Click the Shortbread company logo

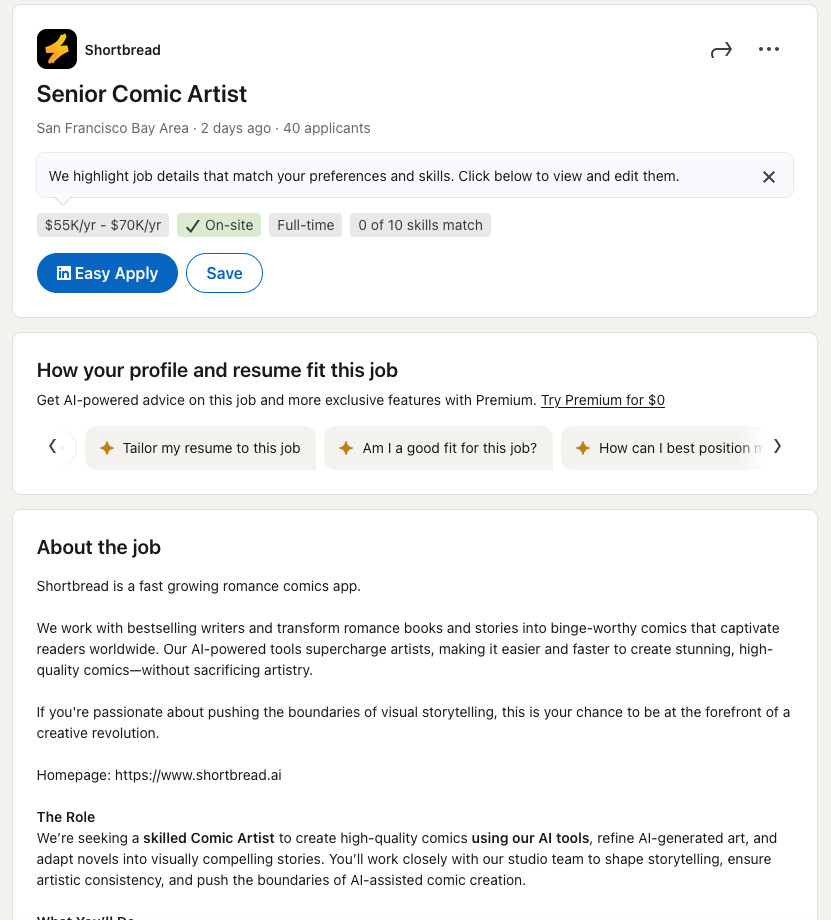click(57, 49)
